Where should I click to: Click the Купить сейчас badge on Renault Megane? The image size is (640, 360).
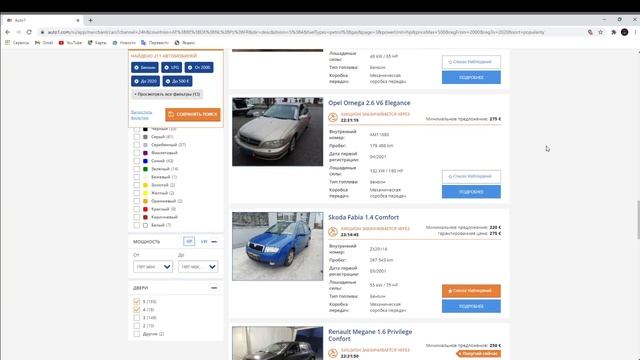[479, 353]
